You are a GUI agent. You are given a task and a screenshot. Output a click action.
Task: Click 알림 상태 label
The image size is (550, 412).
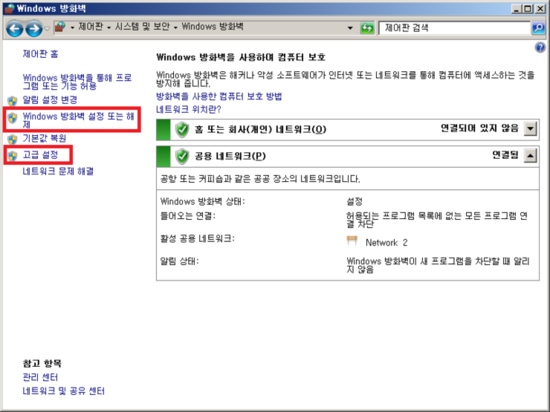179,262
